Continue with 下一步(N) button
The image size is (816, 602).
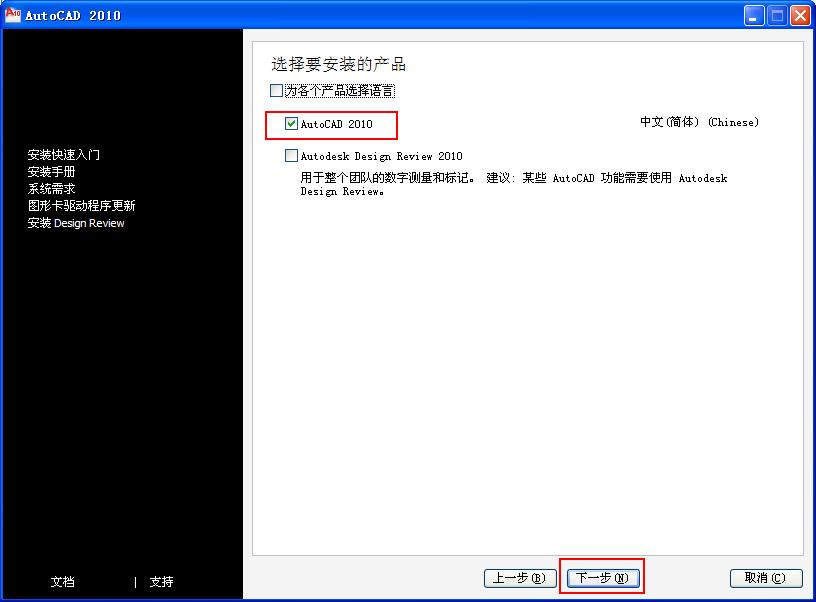coord(603,578)
